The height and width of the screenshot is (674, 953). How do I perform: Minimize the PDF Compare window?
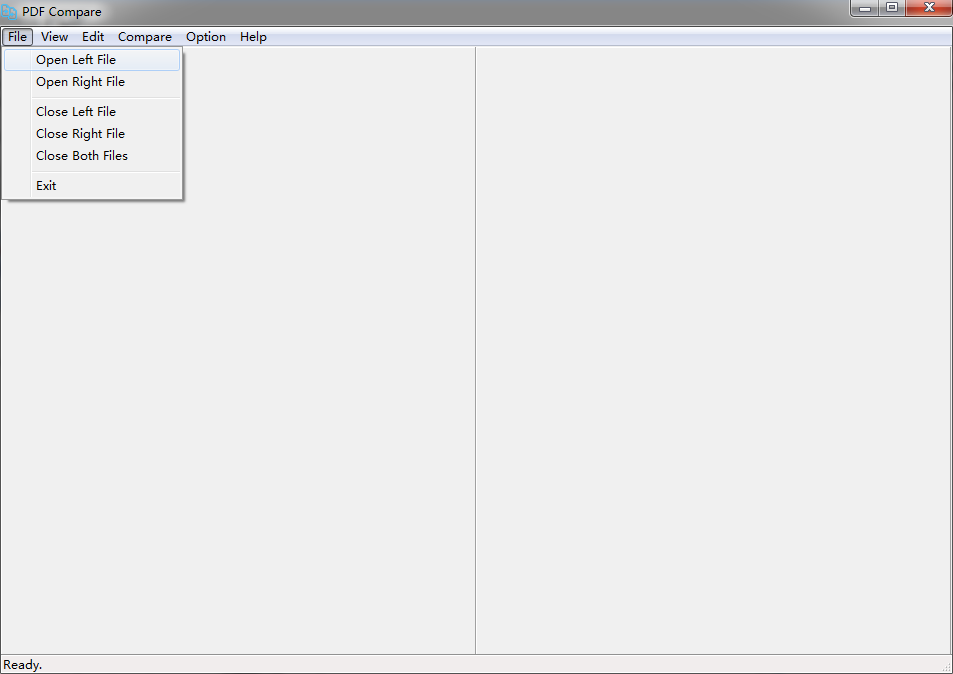point(865,8)
